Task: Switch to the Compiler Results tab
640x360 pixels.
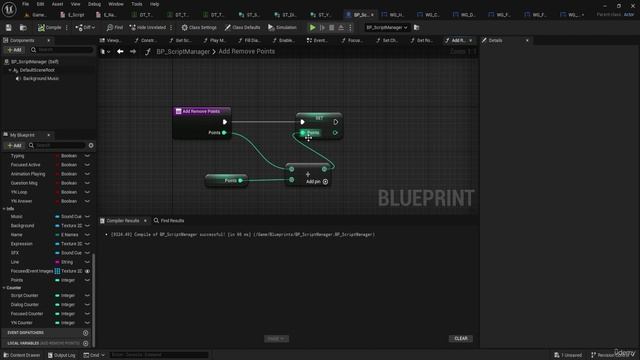Action: click(123, 221)
